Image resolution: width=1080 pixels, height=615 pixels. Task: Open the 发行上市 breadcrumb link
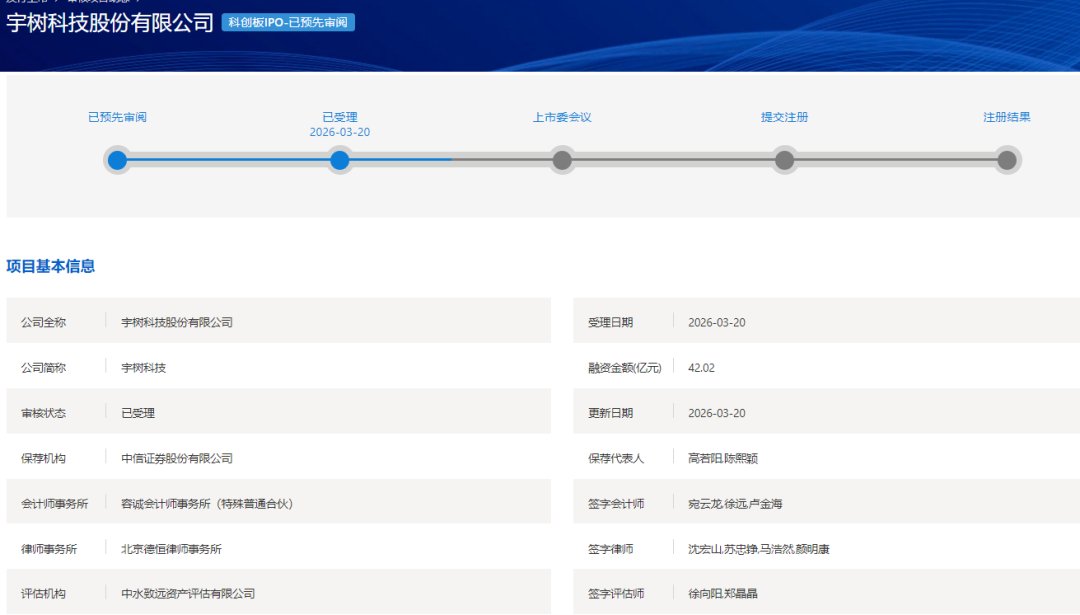(30, 3)
